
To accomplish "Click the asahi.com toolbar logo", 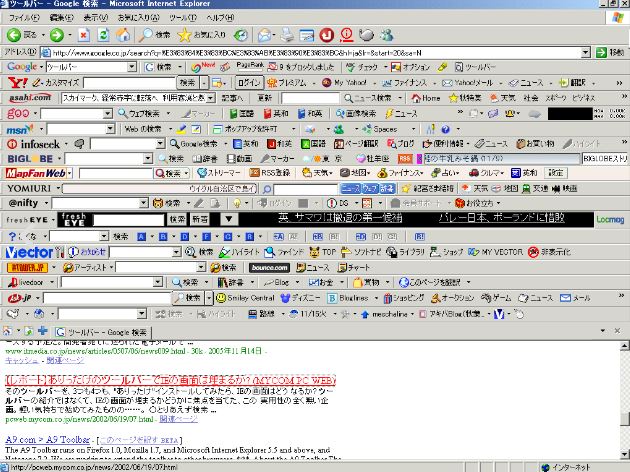I will coord(30,98).
